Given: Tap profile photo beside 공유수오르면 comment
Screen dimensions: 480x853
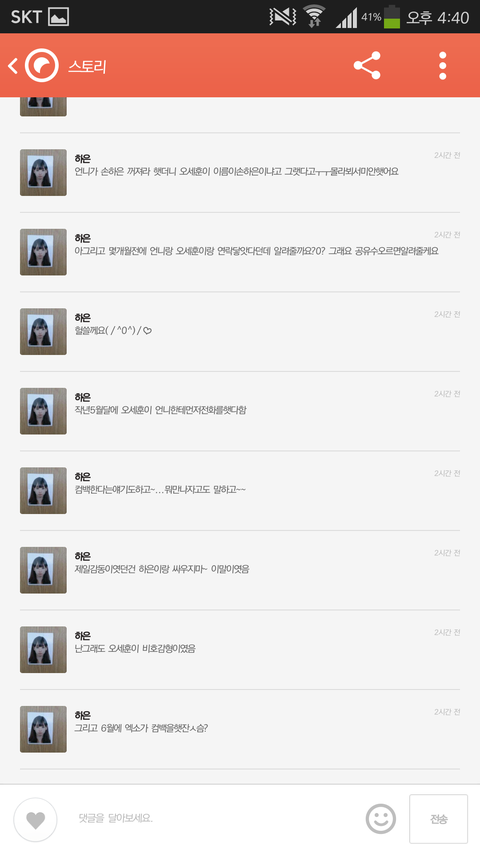Looking at the screenshot, I should point(44,252).
